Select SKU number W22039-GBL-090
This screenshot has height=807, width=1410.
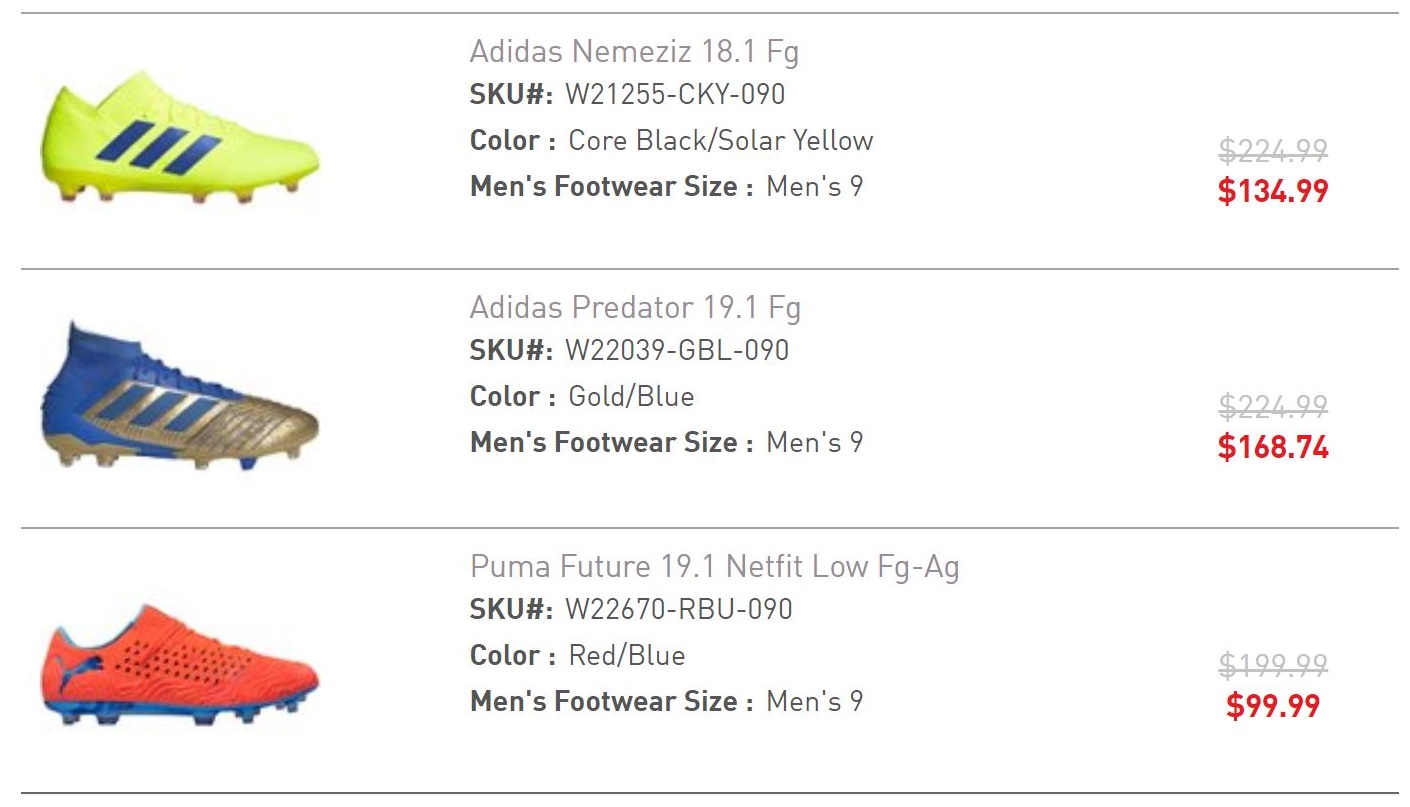tap(677, 351)
